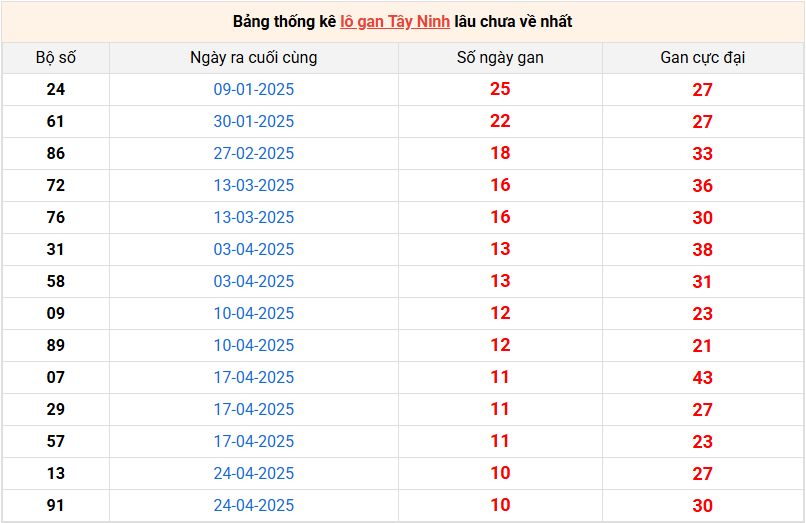Open the 24-04-2025 date in row 13
Viewport: 806px width, 523px height.
point(253,473)
